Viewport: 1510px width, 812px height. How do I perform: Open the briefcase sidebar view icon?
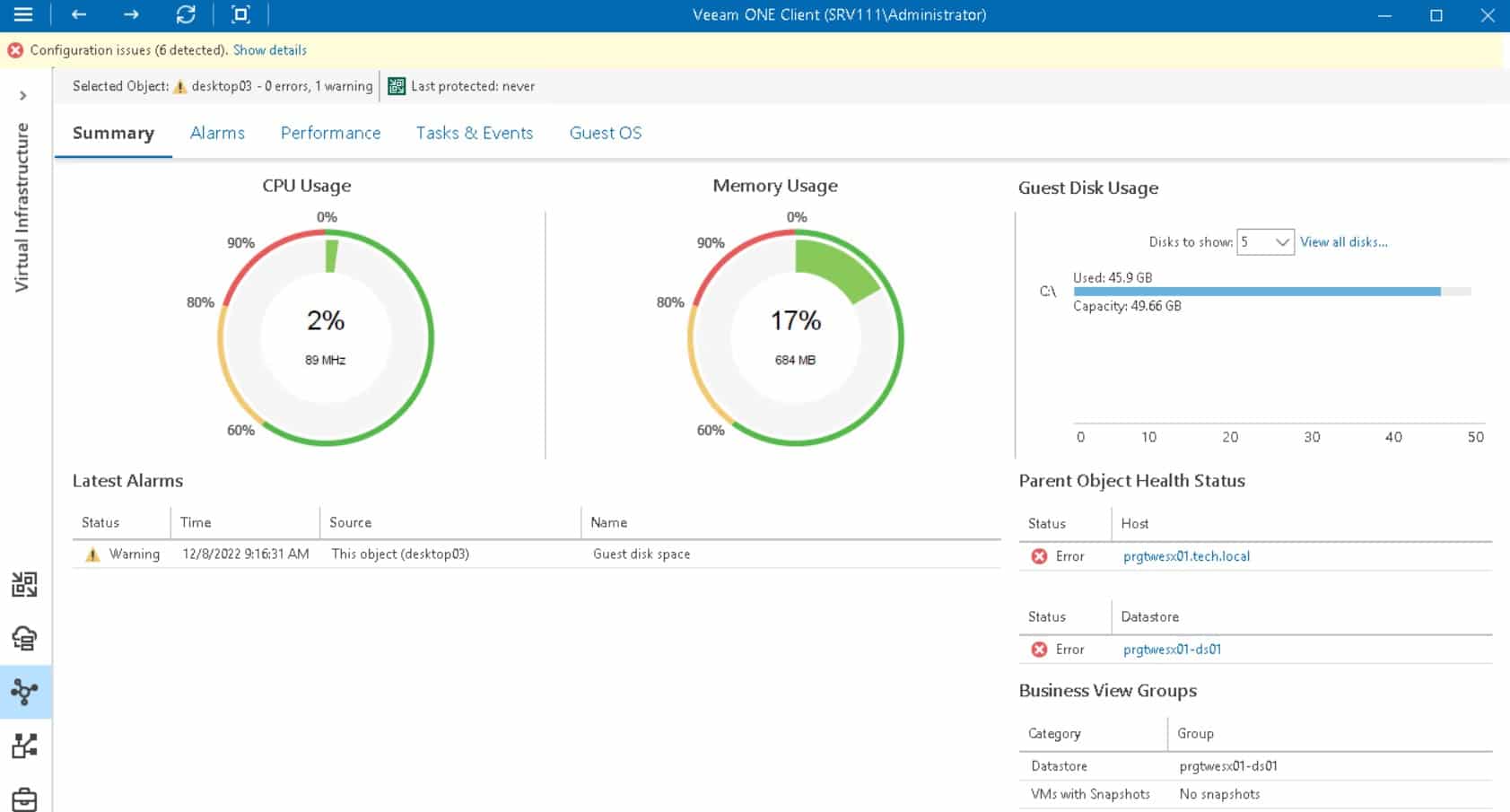pyautogui.click(x=24, y=799)
